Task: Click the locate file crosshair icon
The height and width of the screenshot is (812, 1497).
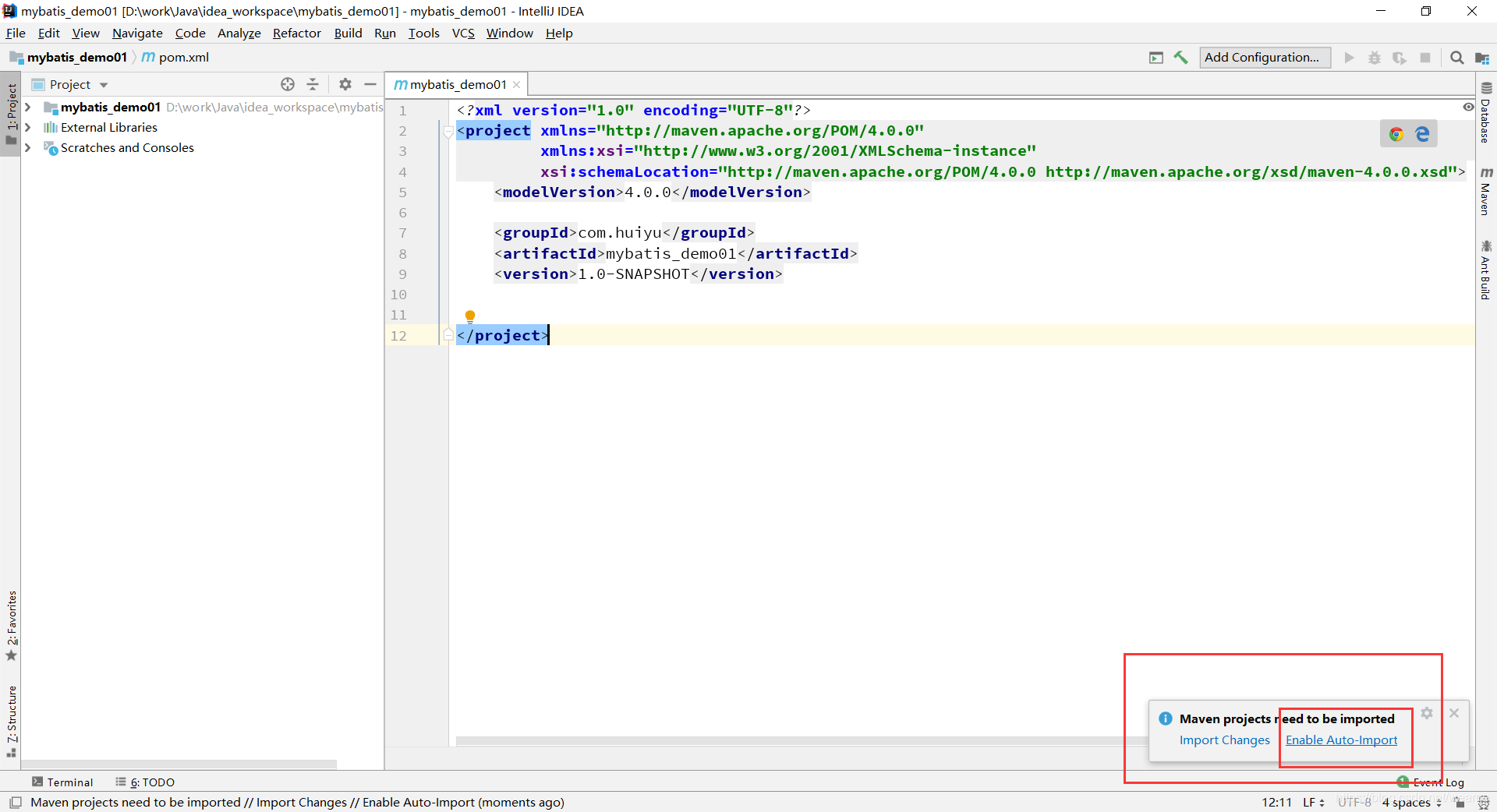Action: tap(288, 84)
